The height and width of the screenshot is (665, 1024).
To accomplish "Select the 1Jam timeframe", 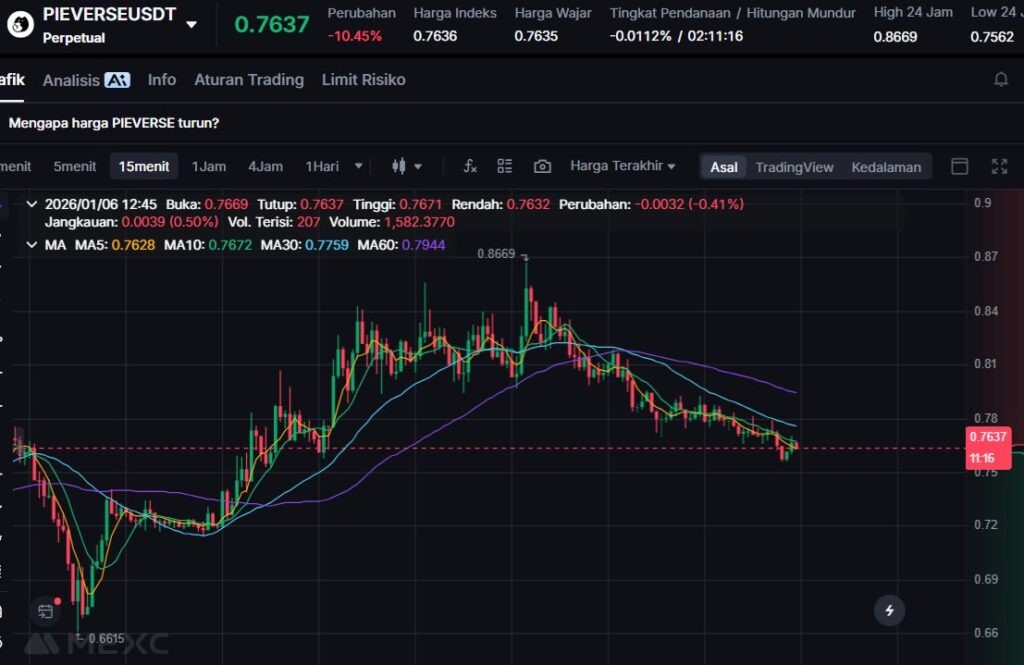I will pyautogui.click(x=209, y=166).
